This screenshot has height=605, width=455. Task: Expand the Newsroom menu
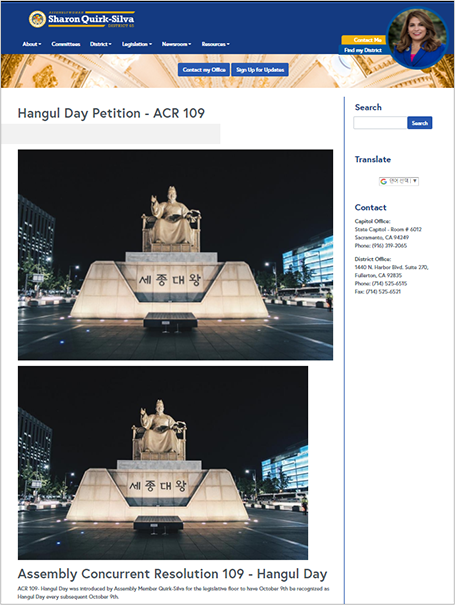[176, 44]
